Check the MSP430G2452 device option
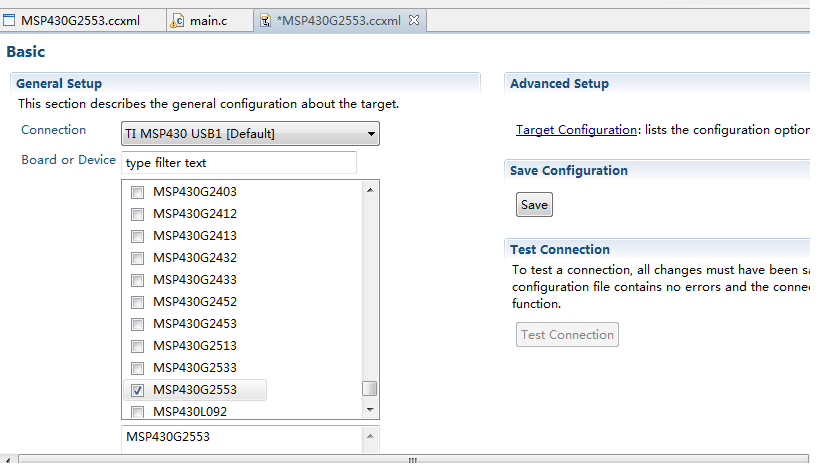The width and height of the screenshot is (836, 472). (x=138, y=302)
